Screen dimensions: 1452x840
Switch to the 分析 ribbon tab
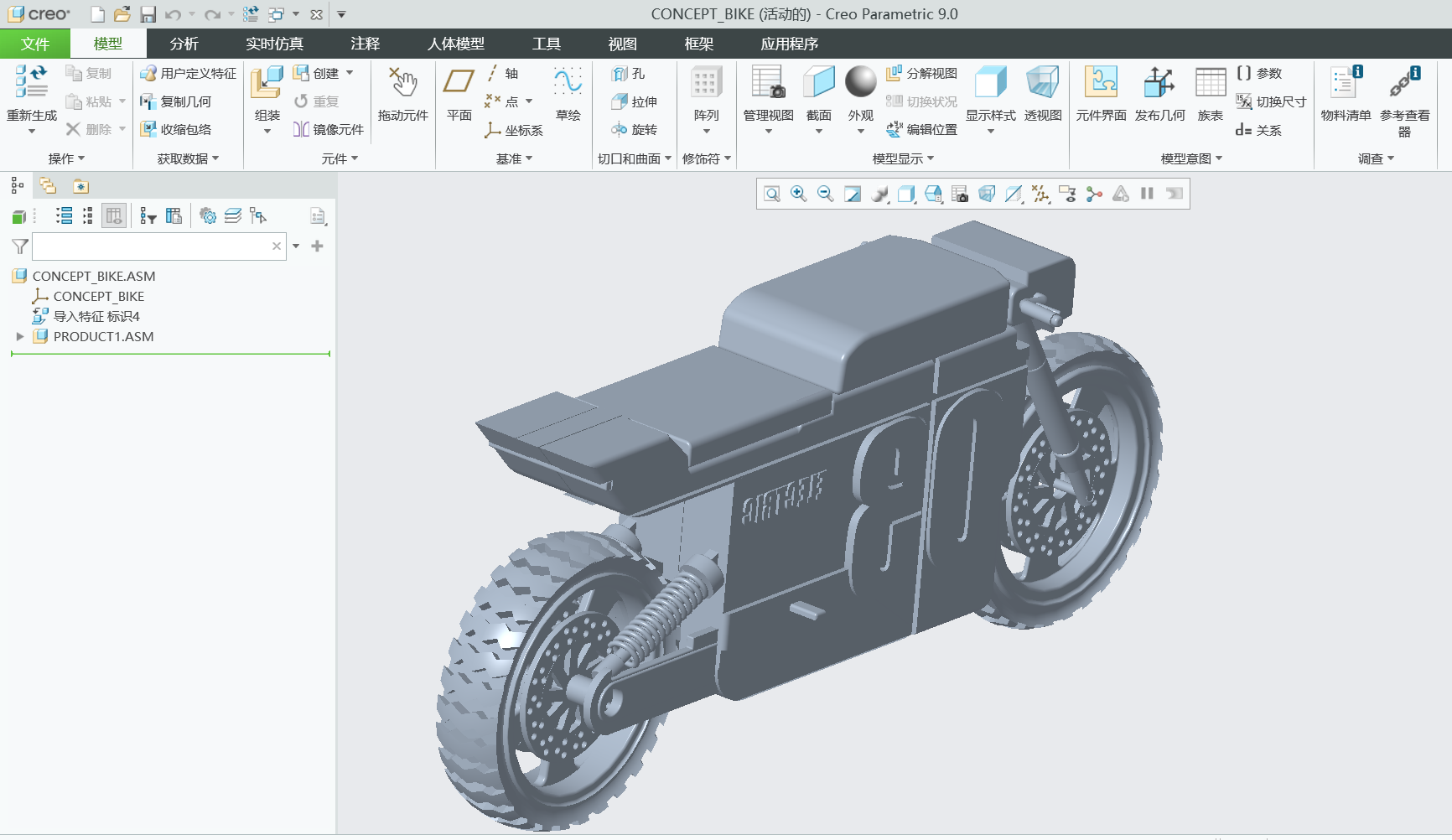184,44
